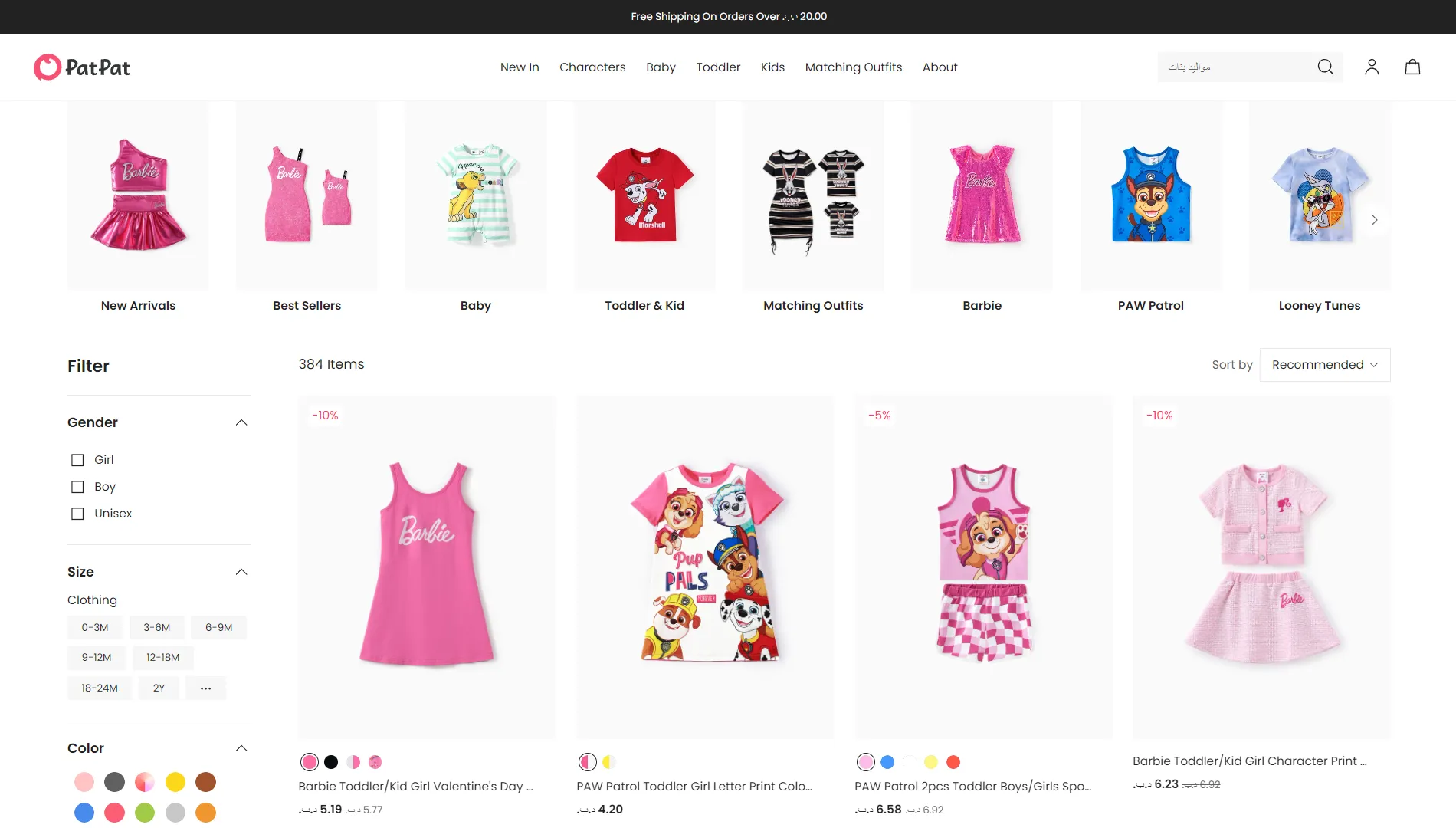Open Barbie Valentine's Day product title link
This screenshot has width=1456, height=828.
point(415,787)
